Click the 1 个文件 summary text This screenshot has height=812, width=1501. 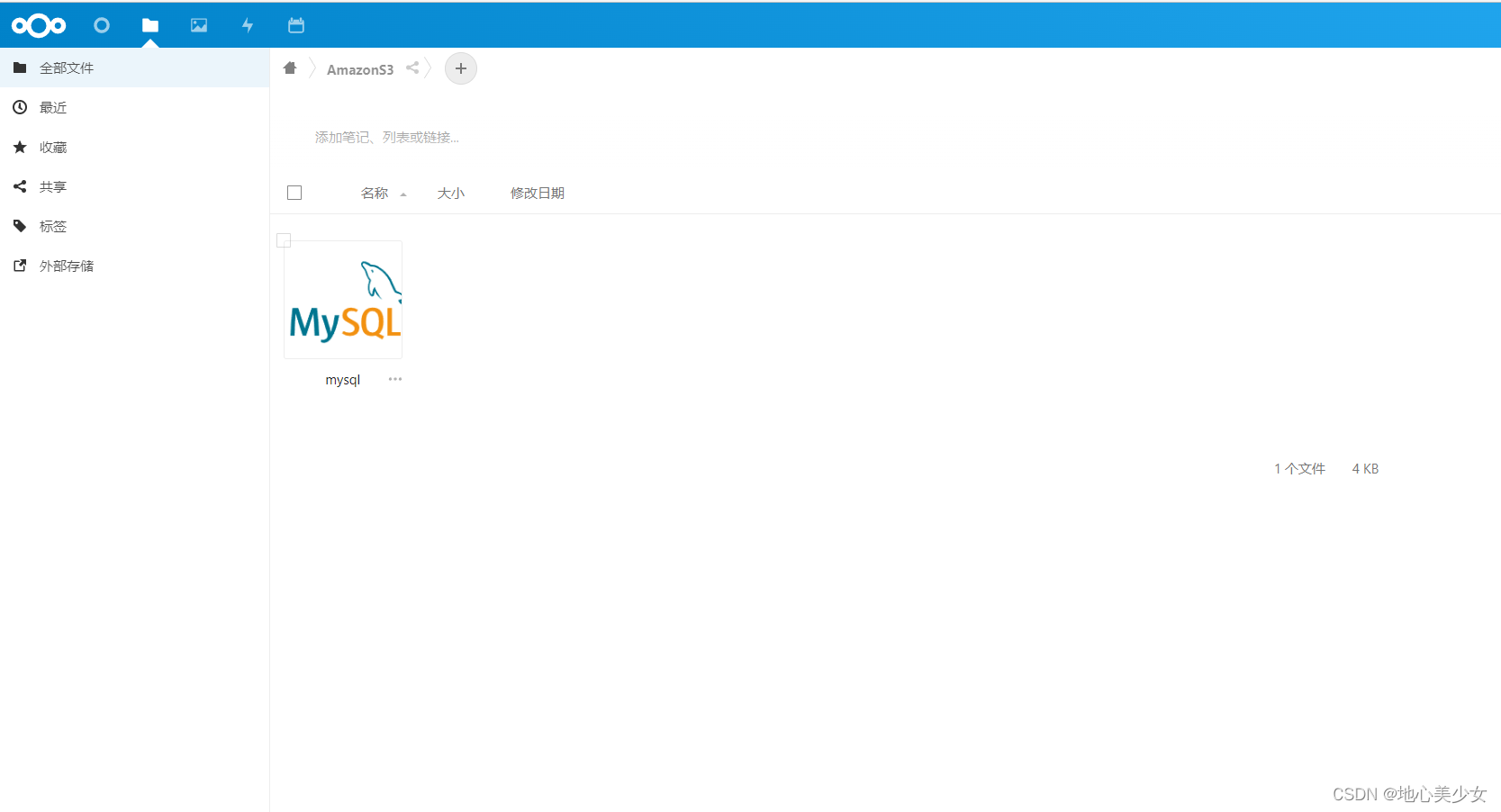pos(1299,469)
